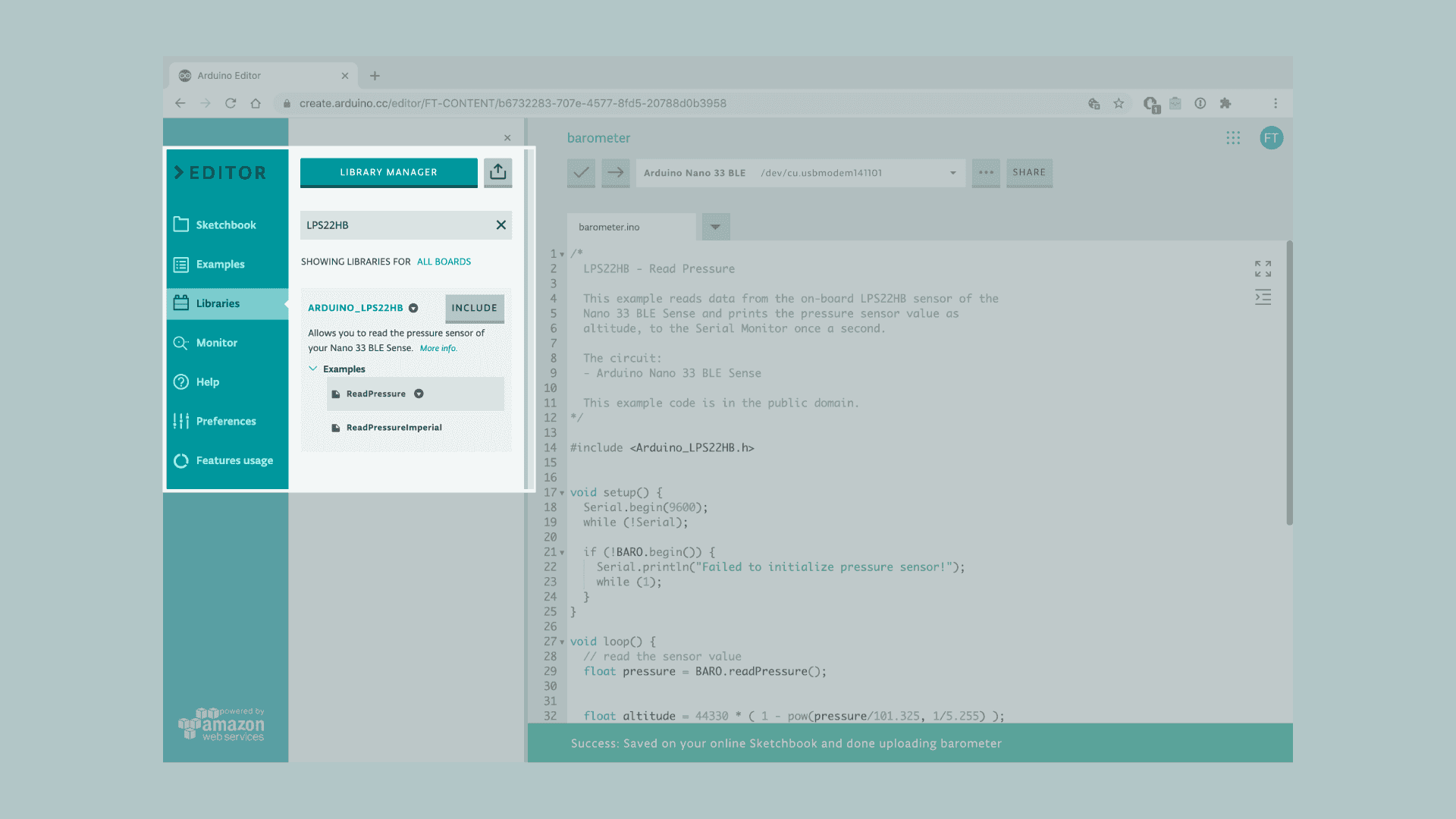
Task: Open Preferences from the sidebar
Action: (225, 422)
